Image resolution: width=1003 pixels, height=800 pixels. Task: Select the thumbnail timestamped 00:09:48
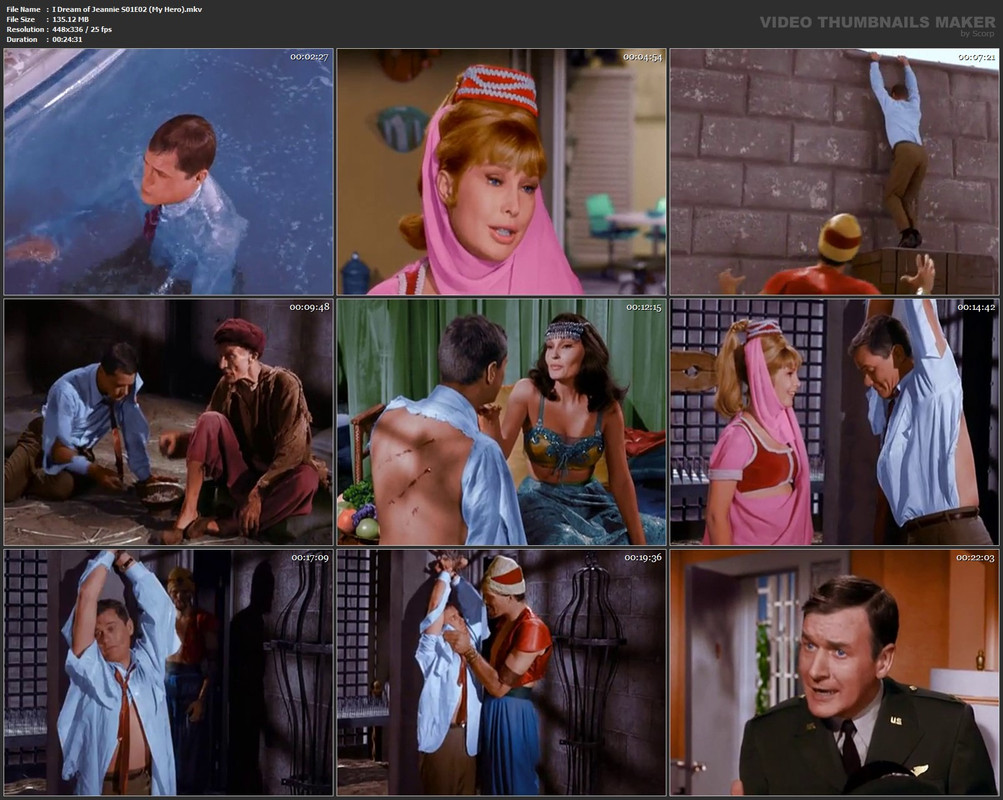click(168, 422)
